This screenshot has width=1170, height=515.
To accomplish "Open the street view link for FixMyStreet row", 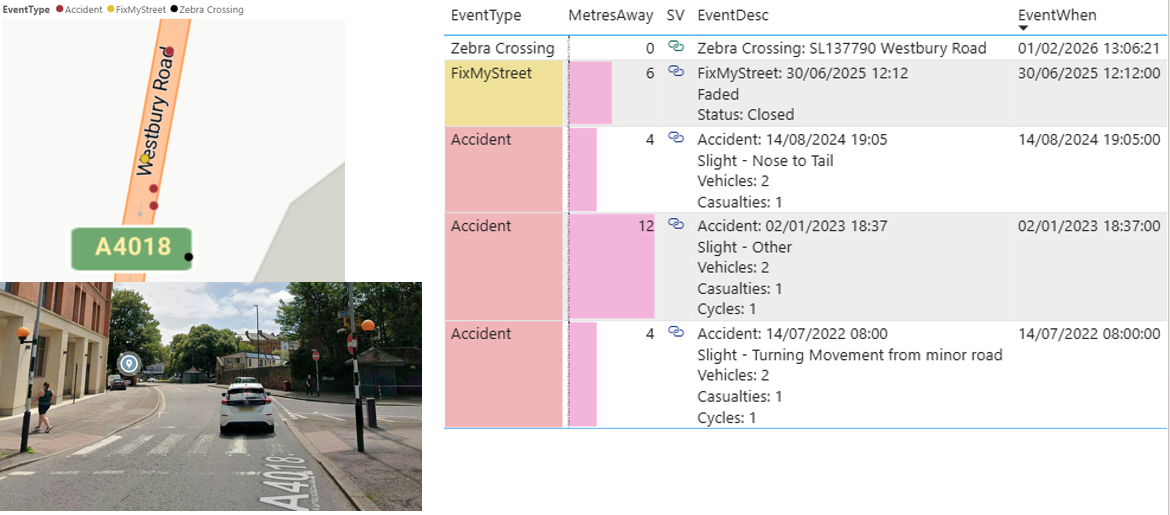I will [675, 72].
